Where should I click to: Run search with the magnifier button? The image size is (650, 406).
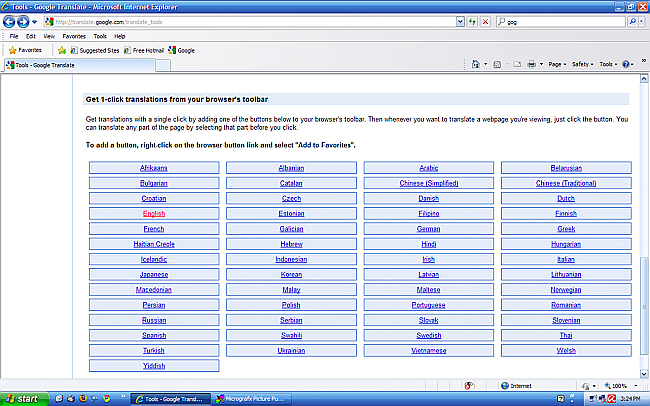click(x=633, y=22)
